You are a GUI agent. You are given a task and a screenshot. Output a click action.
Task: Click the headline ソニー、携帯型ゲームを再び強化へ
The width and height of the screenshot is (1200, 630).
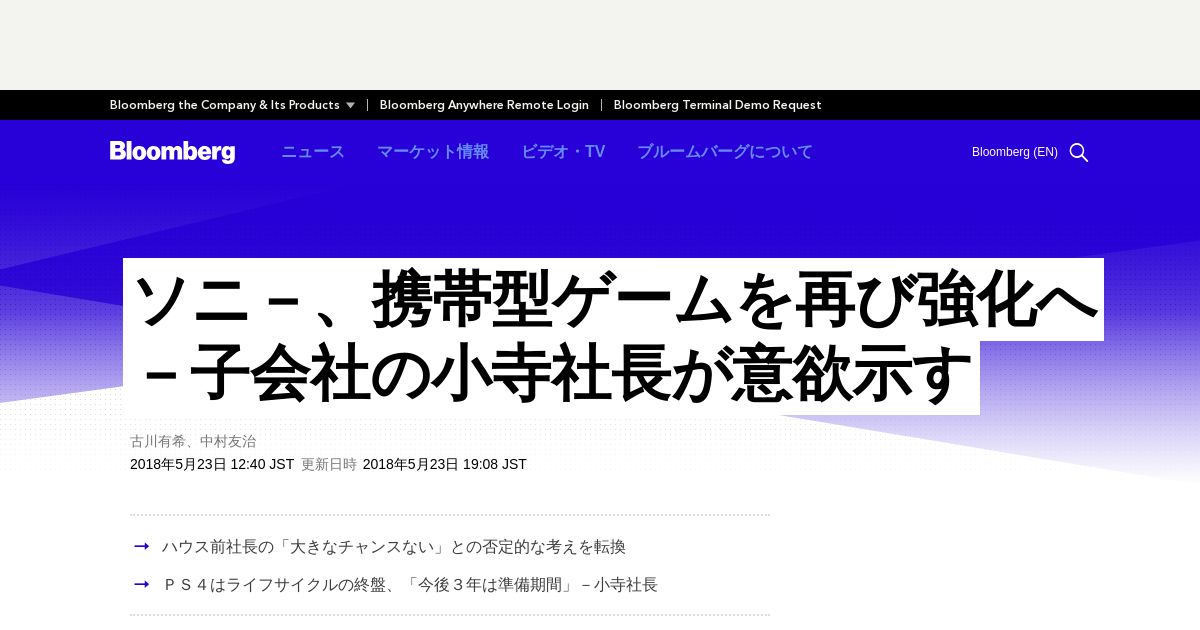614,300
